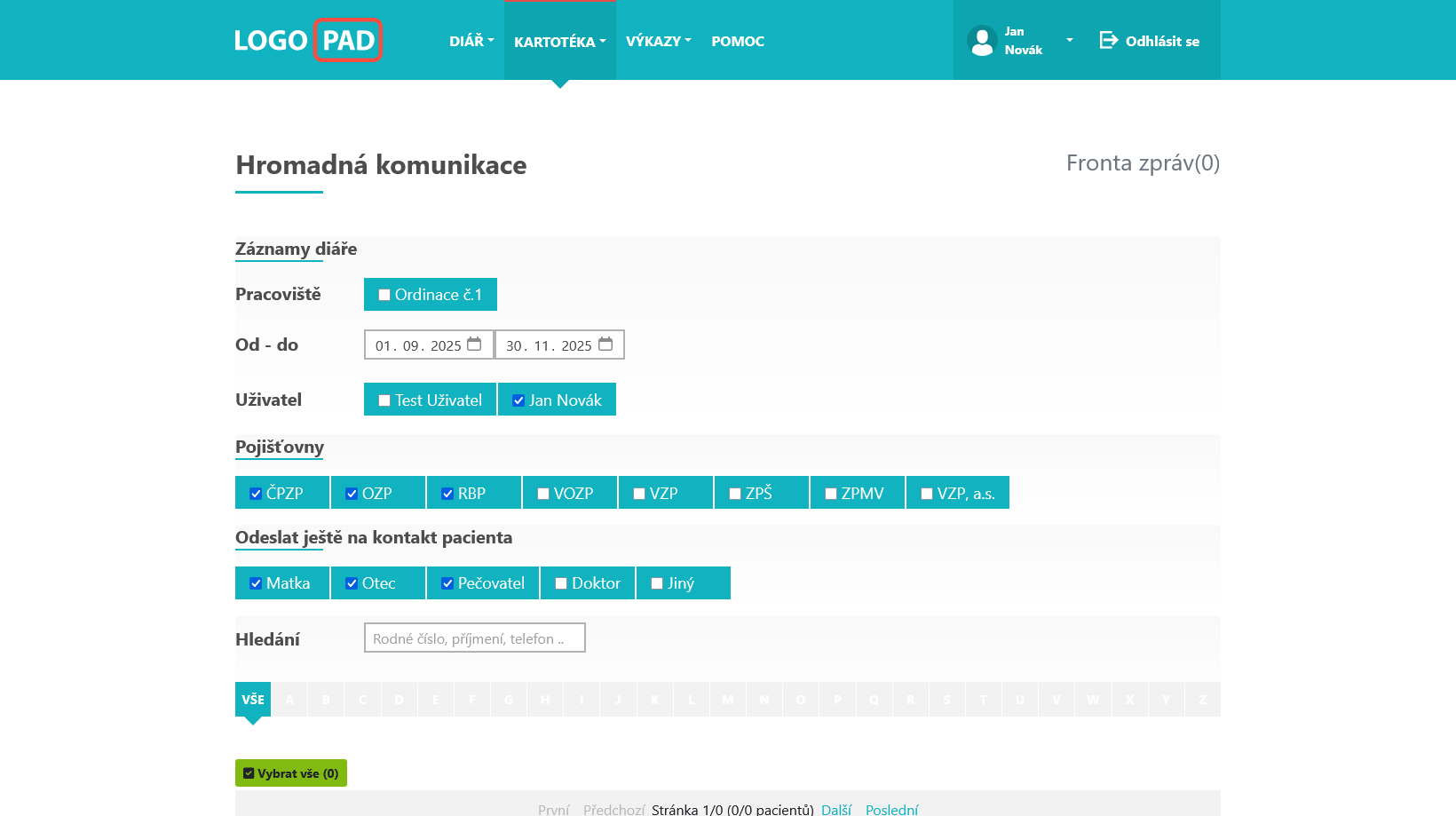
Task: Go to the Další page link
Action: [836, 809]
